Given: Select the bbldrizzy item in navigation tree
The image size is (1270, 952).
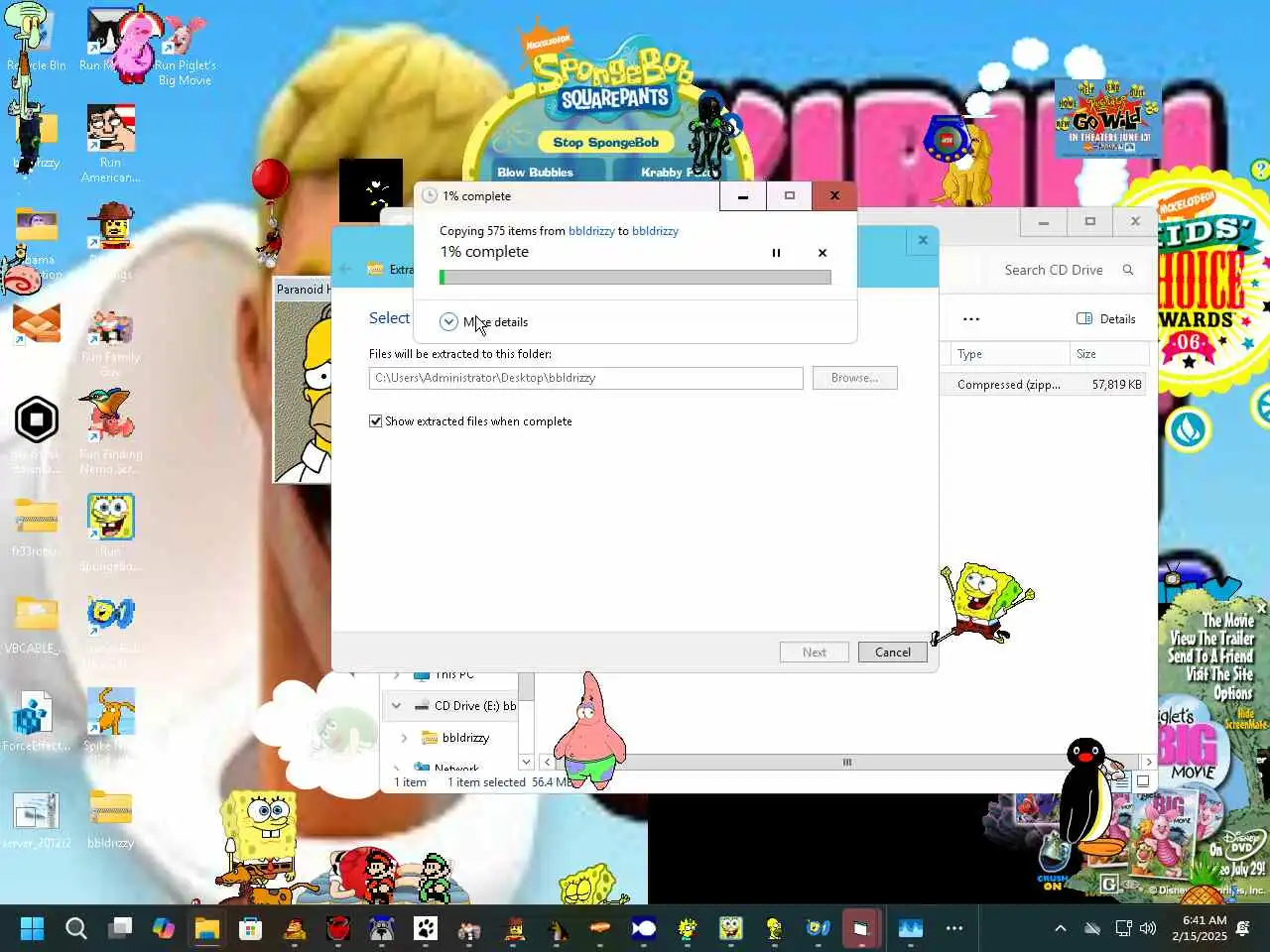Looking at the screenshot, I should point(465,738).
